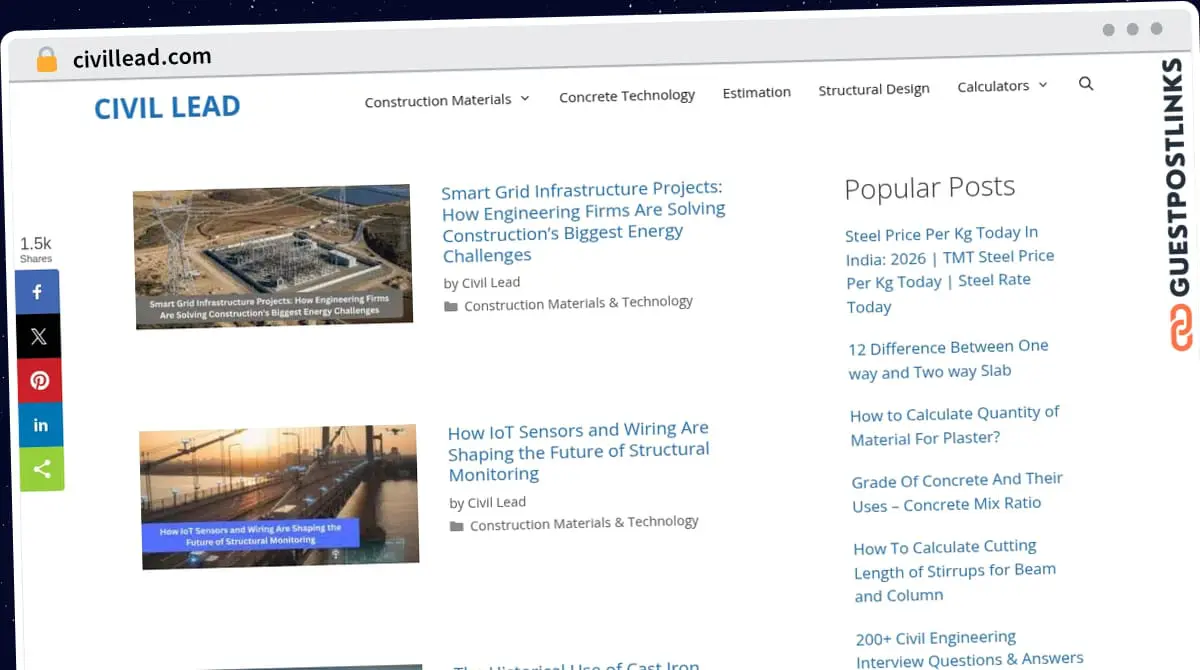This screenshot has width=1200, height=670.
Task: Open the Smart Grid article thumbnail image
Action: tap(272, 256)
